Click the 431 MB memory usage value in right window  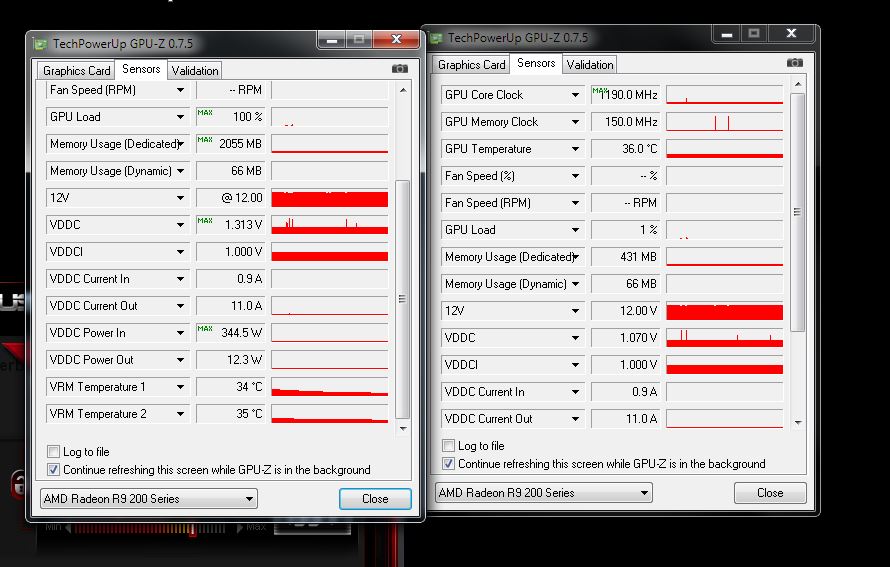pyautogui.click(x=625, y=257)
